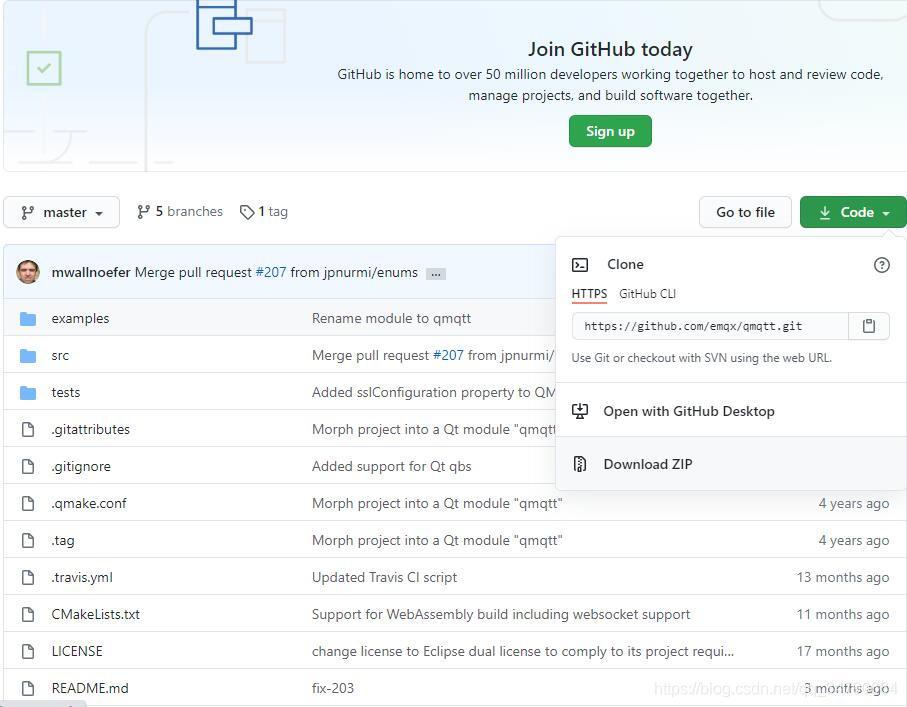Open the tests folder
The width and height of the screenshot is (907, 707).
(x=66, y=393)
